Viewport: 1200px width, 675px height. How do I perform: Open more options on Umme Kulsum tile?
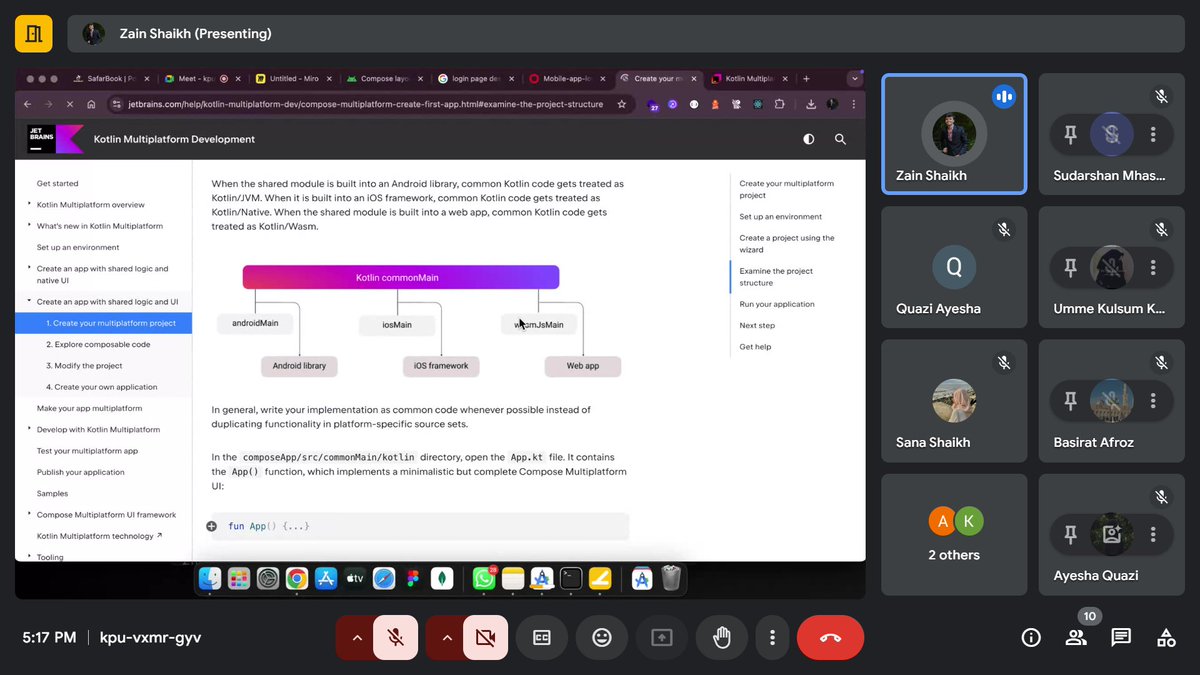click(1153, 268)
